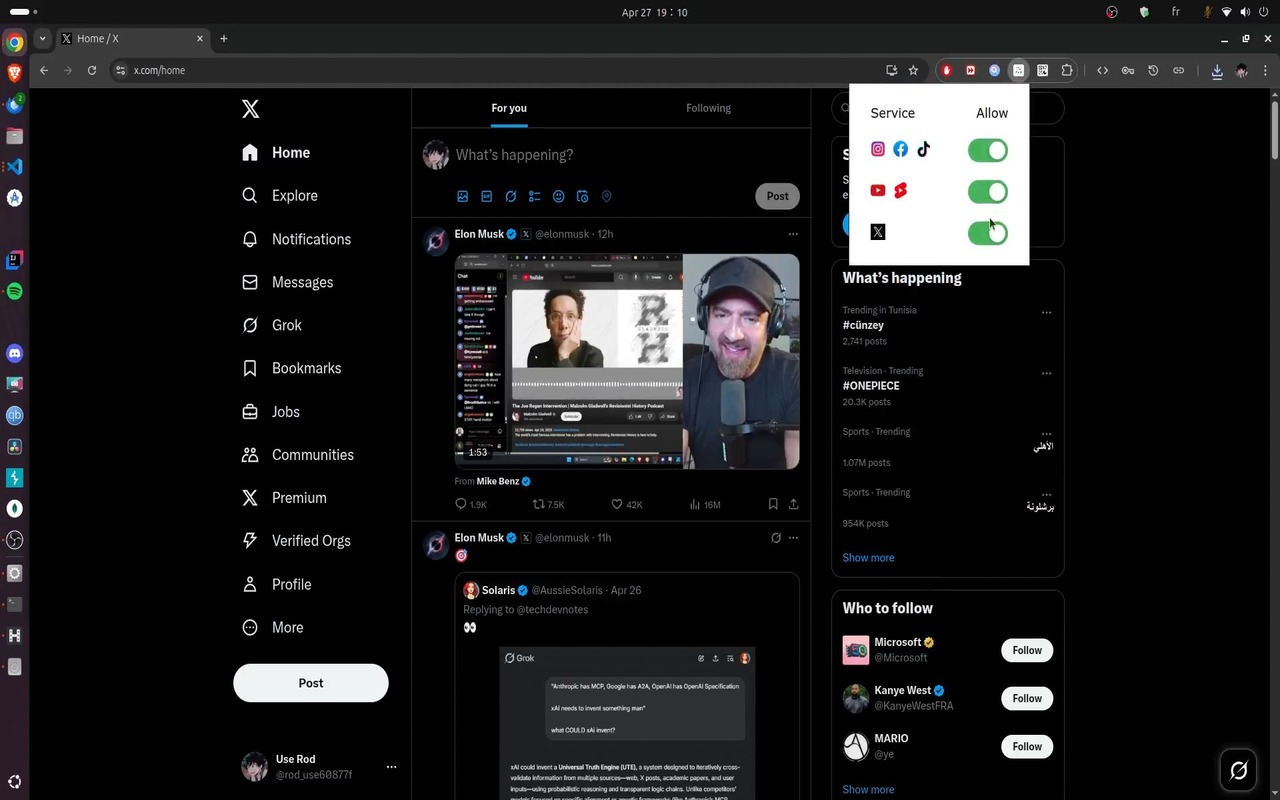Open the more options menu on the first post

(793, 234)
